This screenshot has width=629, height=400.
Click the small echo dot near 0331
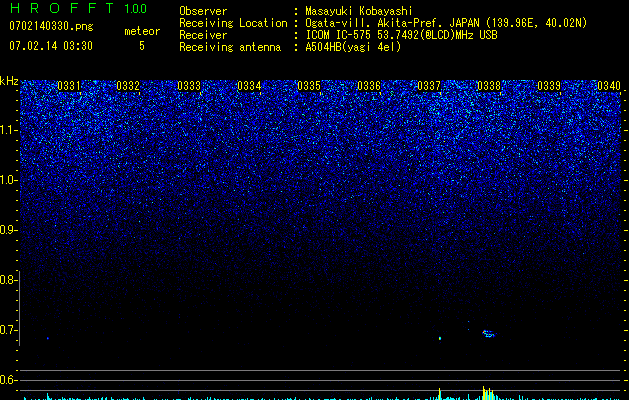tap(47, 338)
